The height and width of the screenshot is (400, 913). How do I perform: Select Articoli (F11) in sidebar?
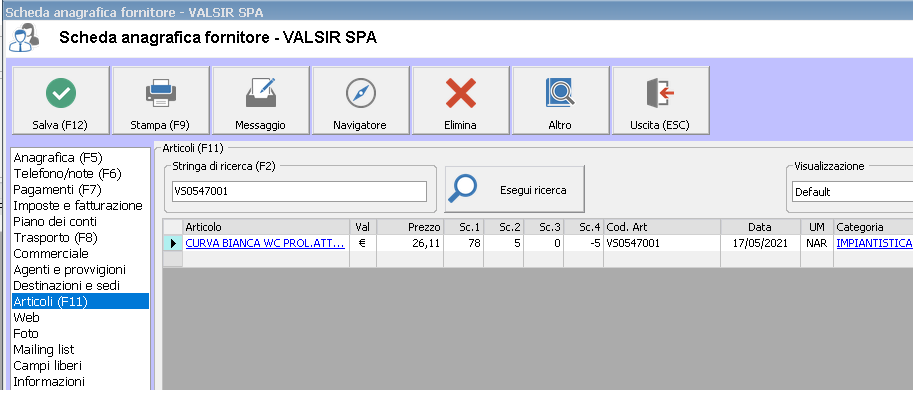80,301
